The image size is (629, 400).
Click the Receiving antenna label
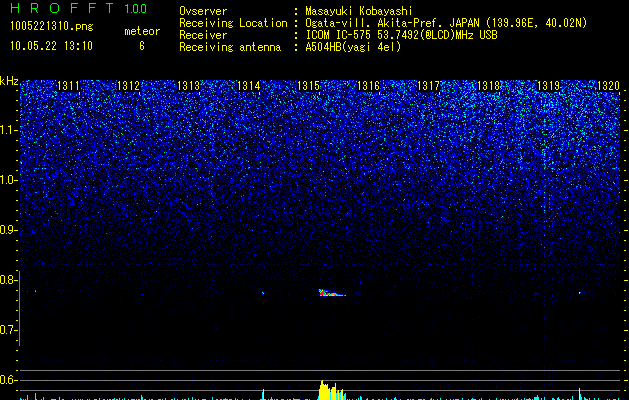230,47
